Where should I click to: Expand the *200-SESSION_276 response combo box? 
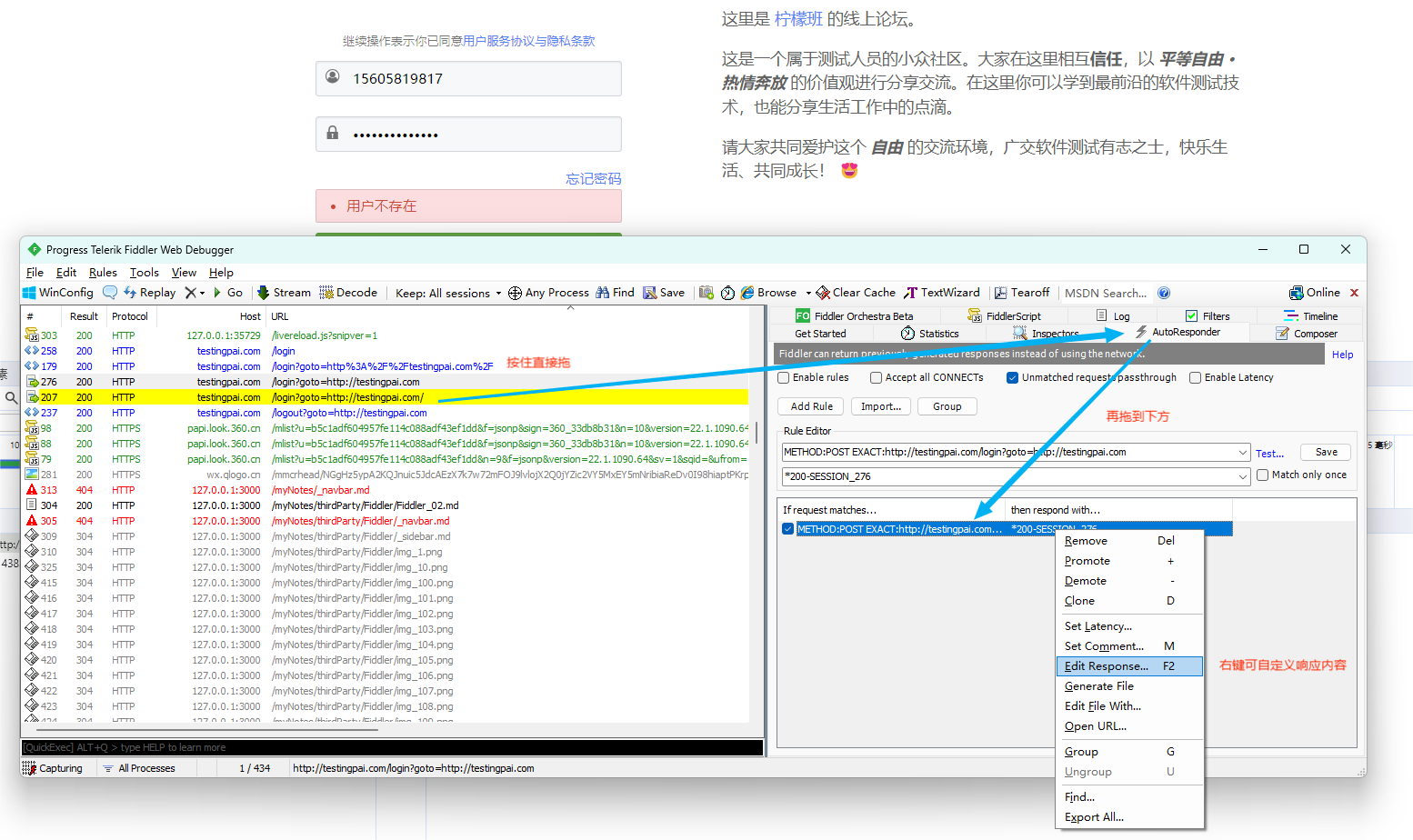point(1243,476)
